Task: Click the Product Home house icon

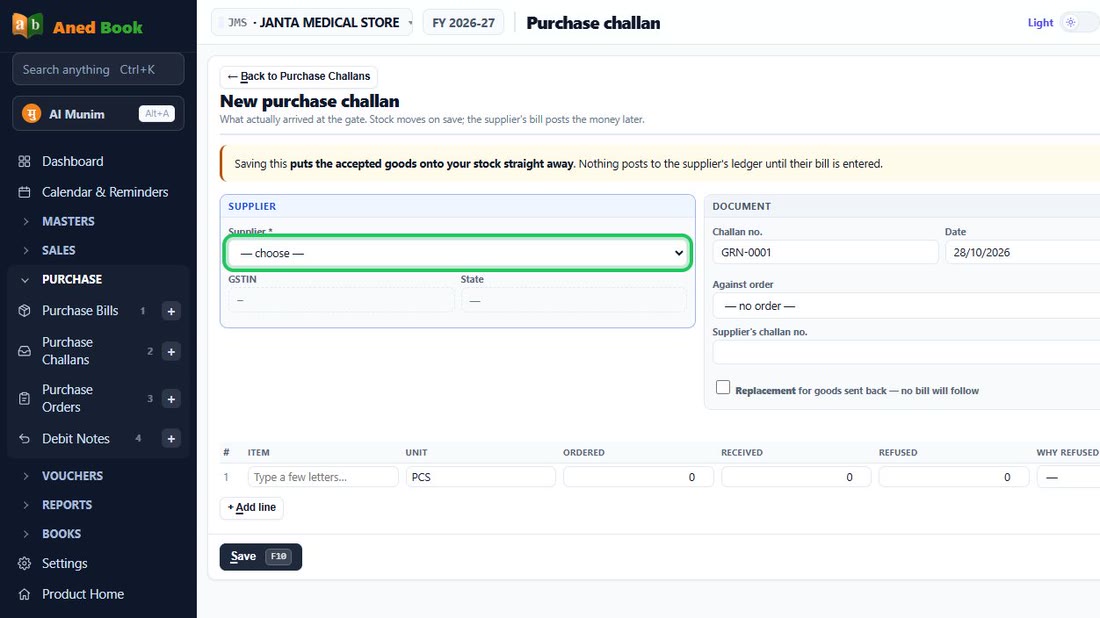Action: [x=25, y=594]
